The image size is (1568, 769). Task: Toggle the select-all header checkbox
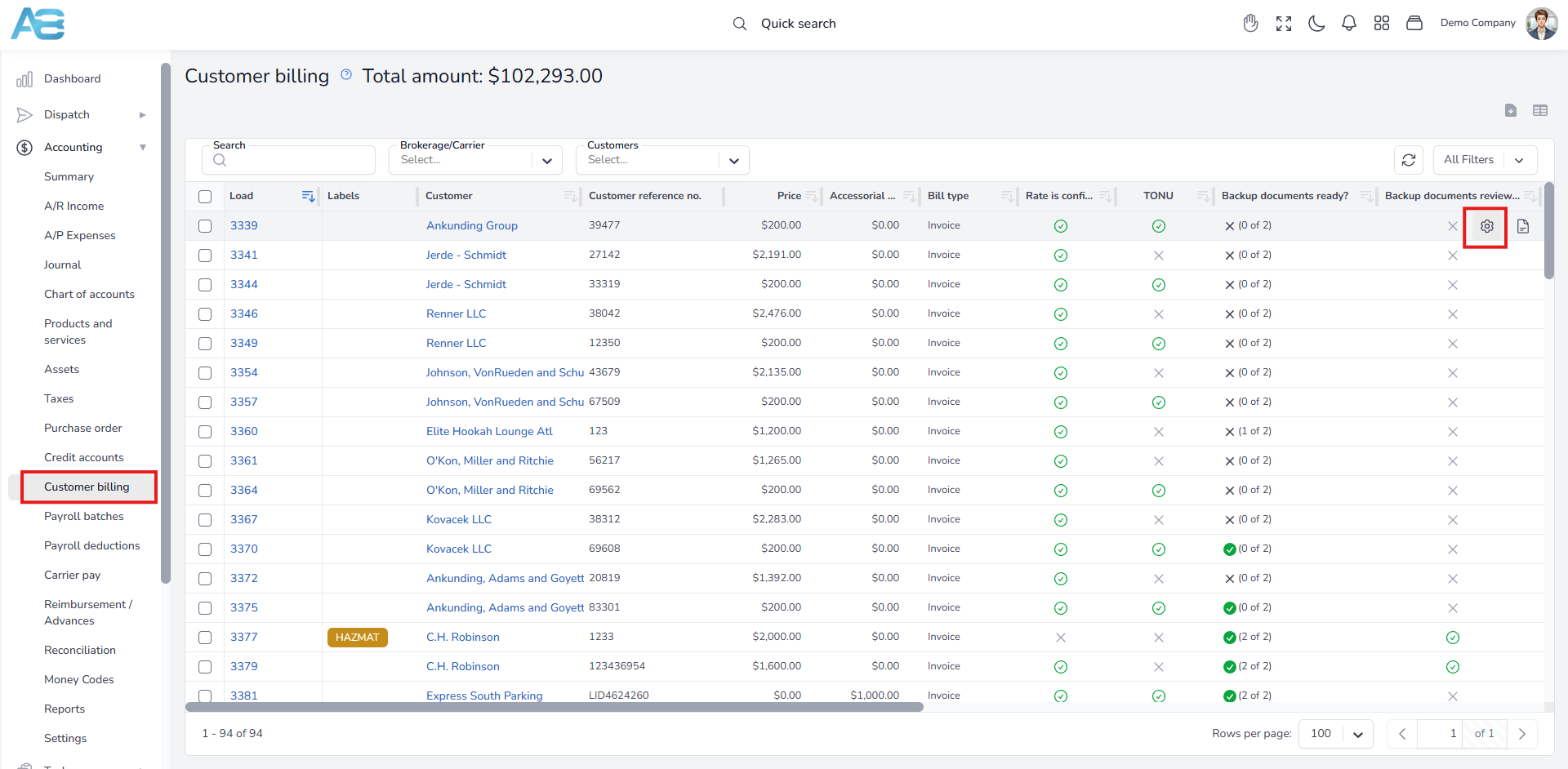pyautogui.click(x=205, y=197)
